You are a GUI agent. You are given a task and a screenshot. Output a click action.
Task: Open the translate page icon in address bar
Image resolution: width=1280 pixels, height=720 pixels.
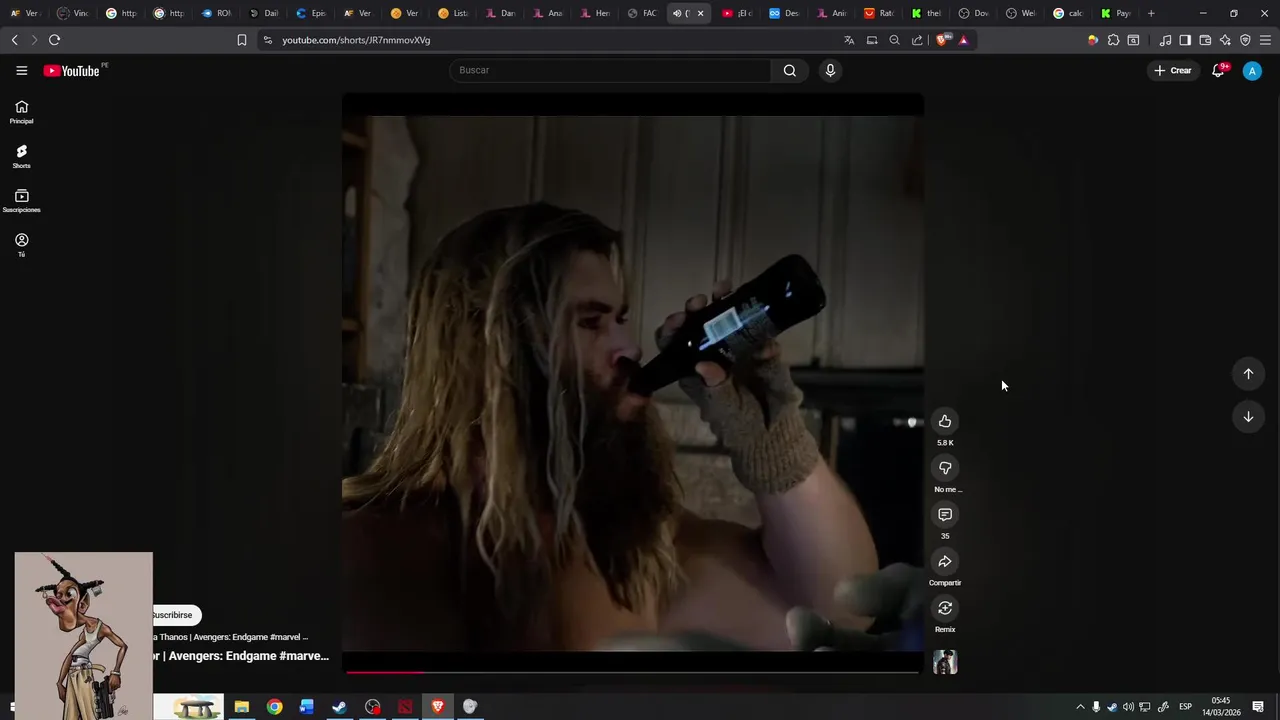coord(849,40)
